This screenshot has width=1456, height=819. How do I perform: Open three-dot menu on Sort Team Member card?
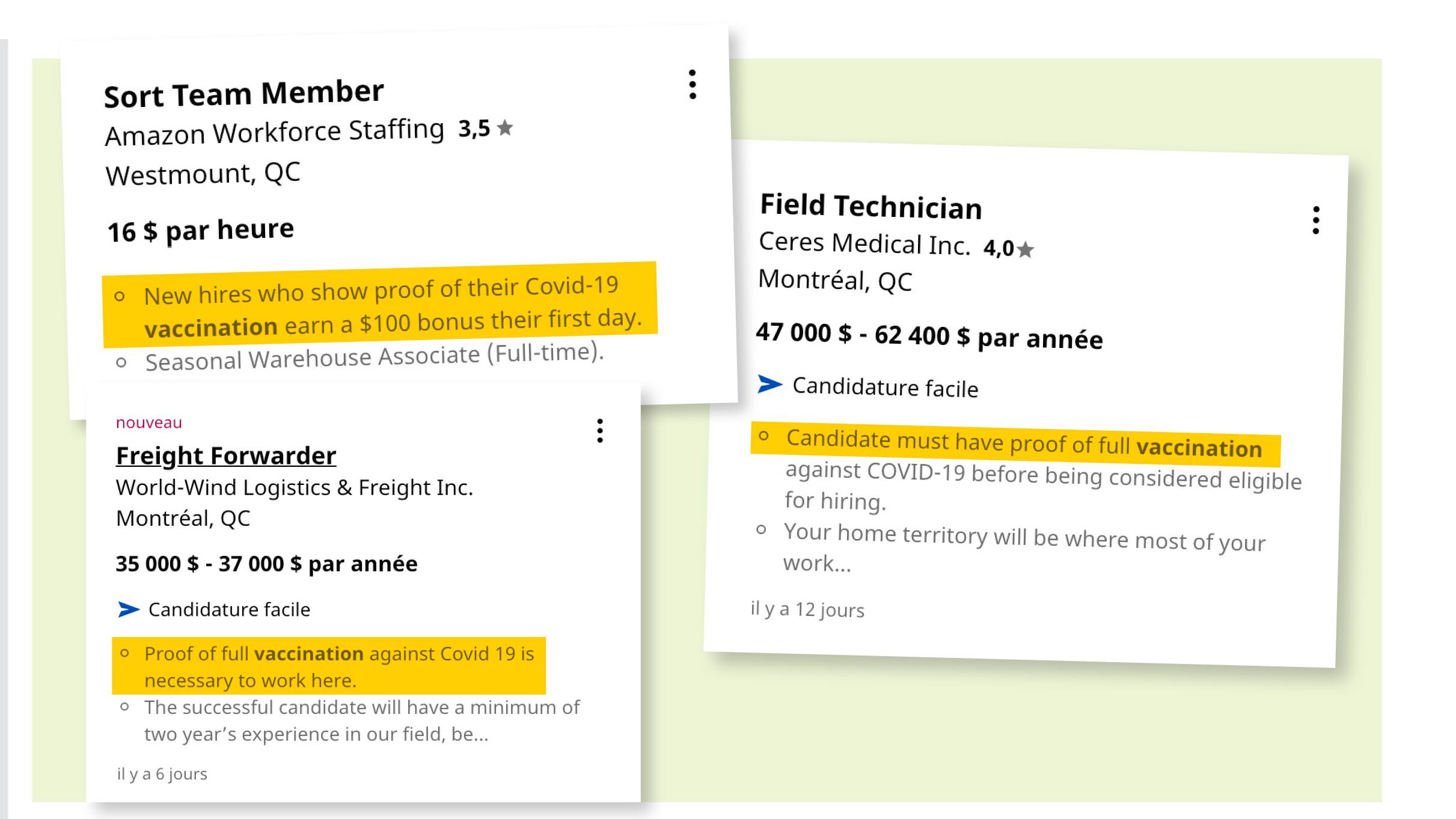click(x=693, y=85)
